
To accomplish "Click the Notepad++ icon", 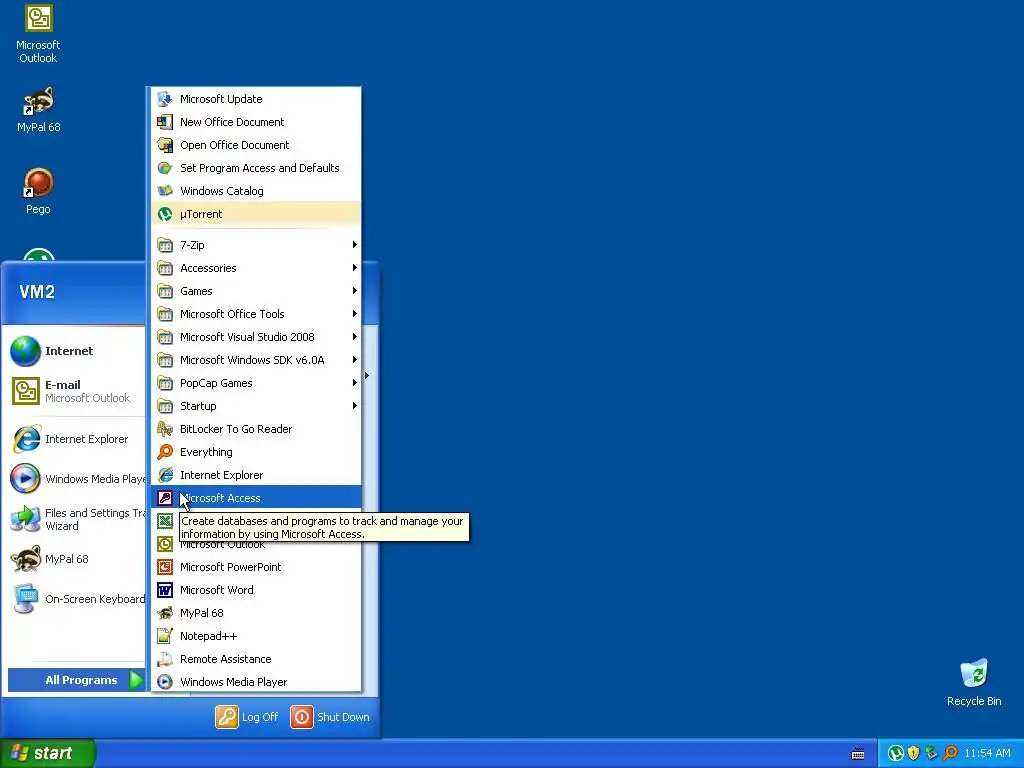I will coord(165,636).
